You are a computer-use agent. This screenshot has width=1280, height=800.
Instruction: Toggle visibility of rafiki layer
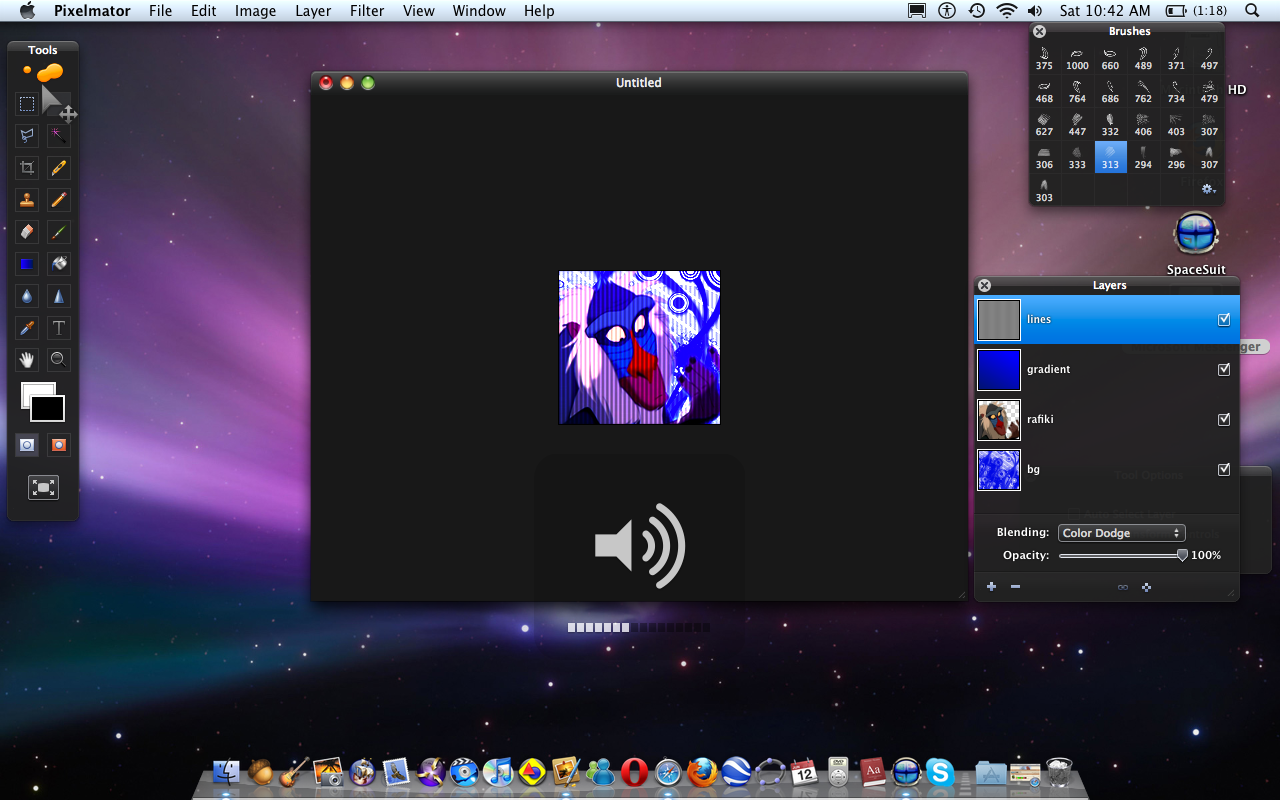[x=1224, y=420]
